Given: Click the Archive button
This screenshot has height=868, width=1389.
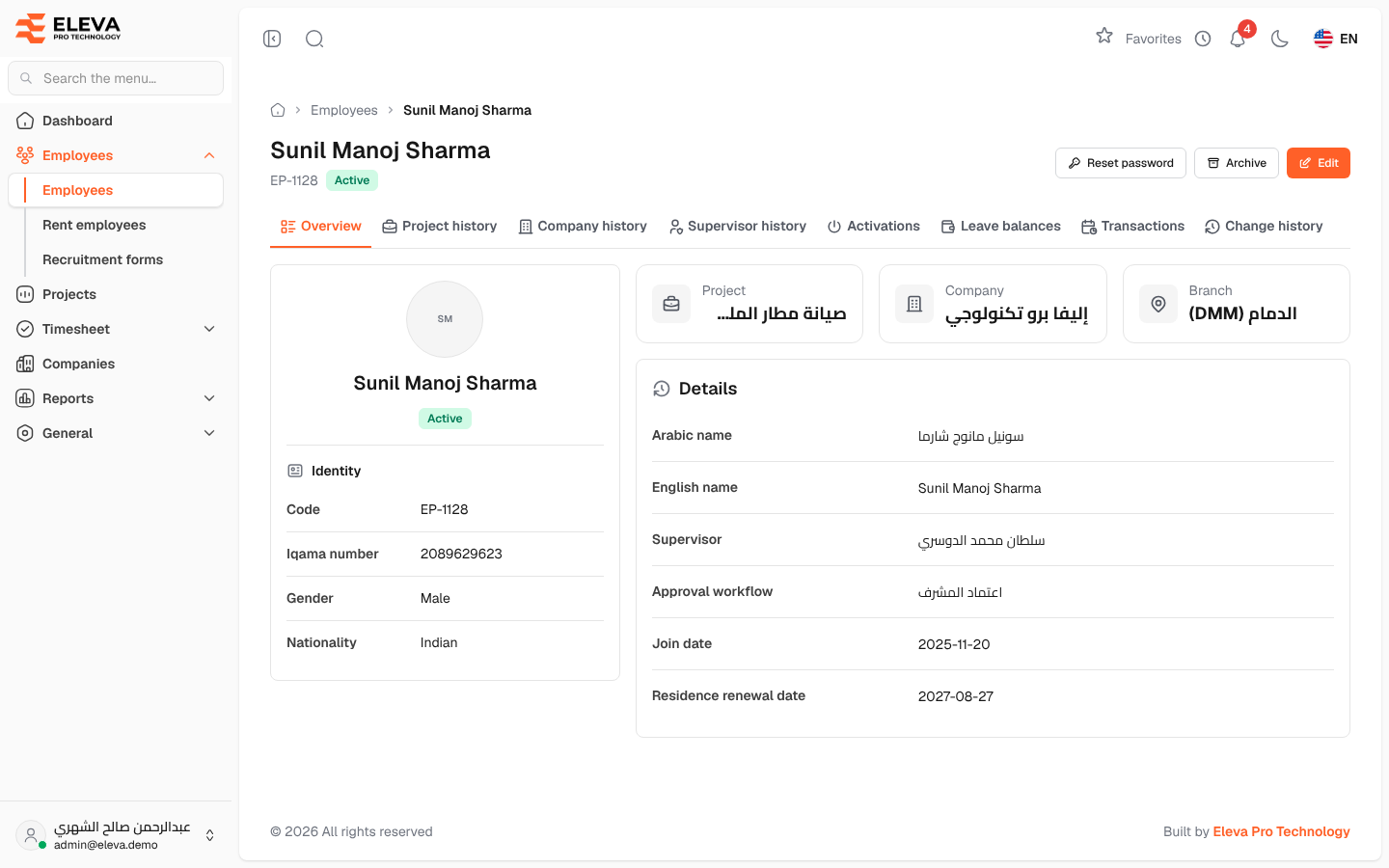Looking at the screenshot, I should point(1237,163).
